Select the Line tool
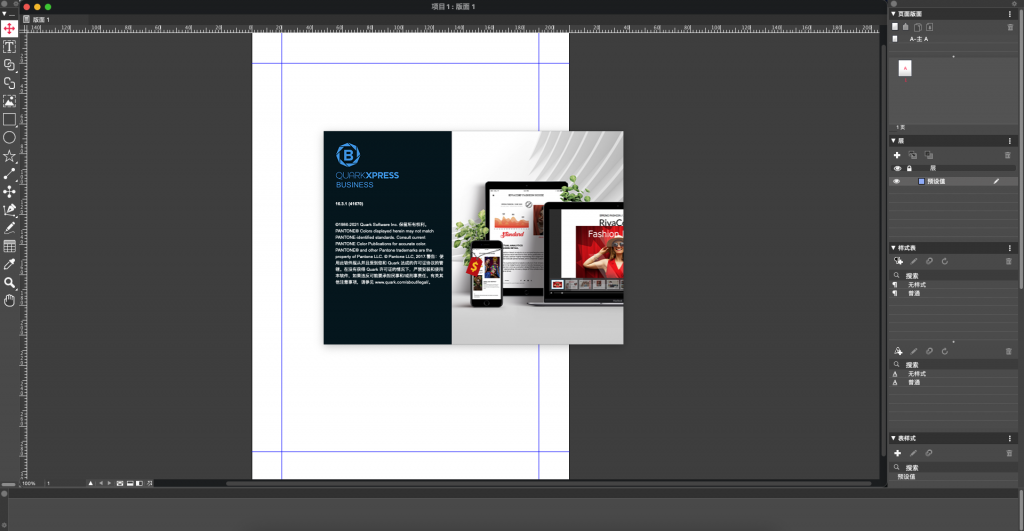The image size is (1024, 531). 9,174
